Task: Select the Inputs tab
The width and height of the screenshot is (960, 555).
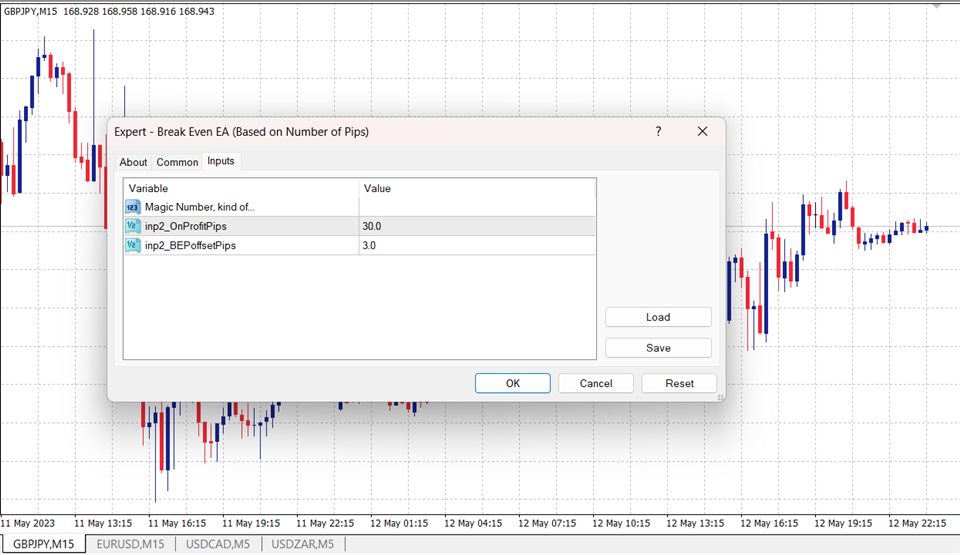Action: 221,161
